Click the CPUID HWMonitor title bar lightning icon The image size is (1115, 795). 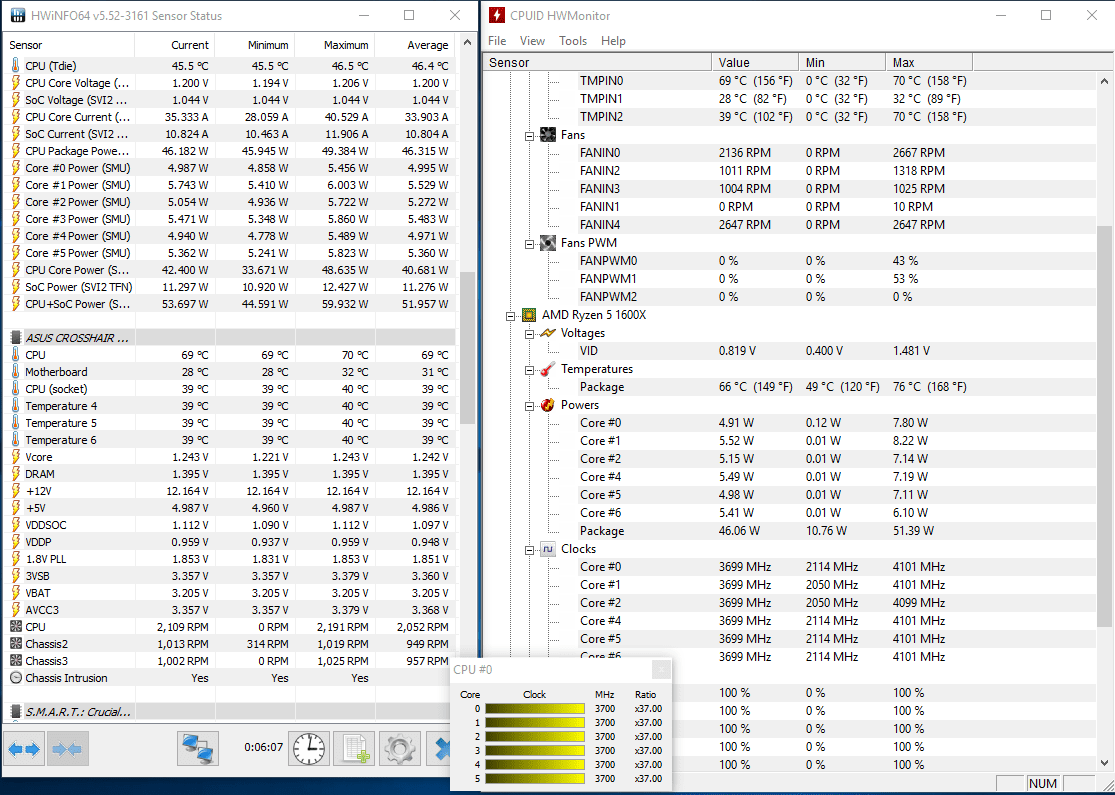[x=496, y=15]
